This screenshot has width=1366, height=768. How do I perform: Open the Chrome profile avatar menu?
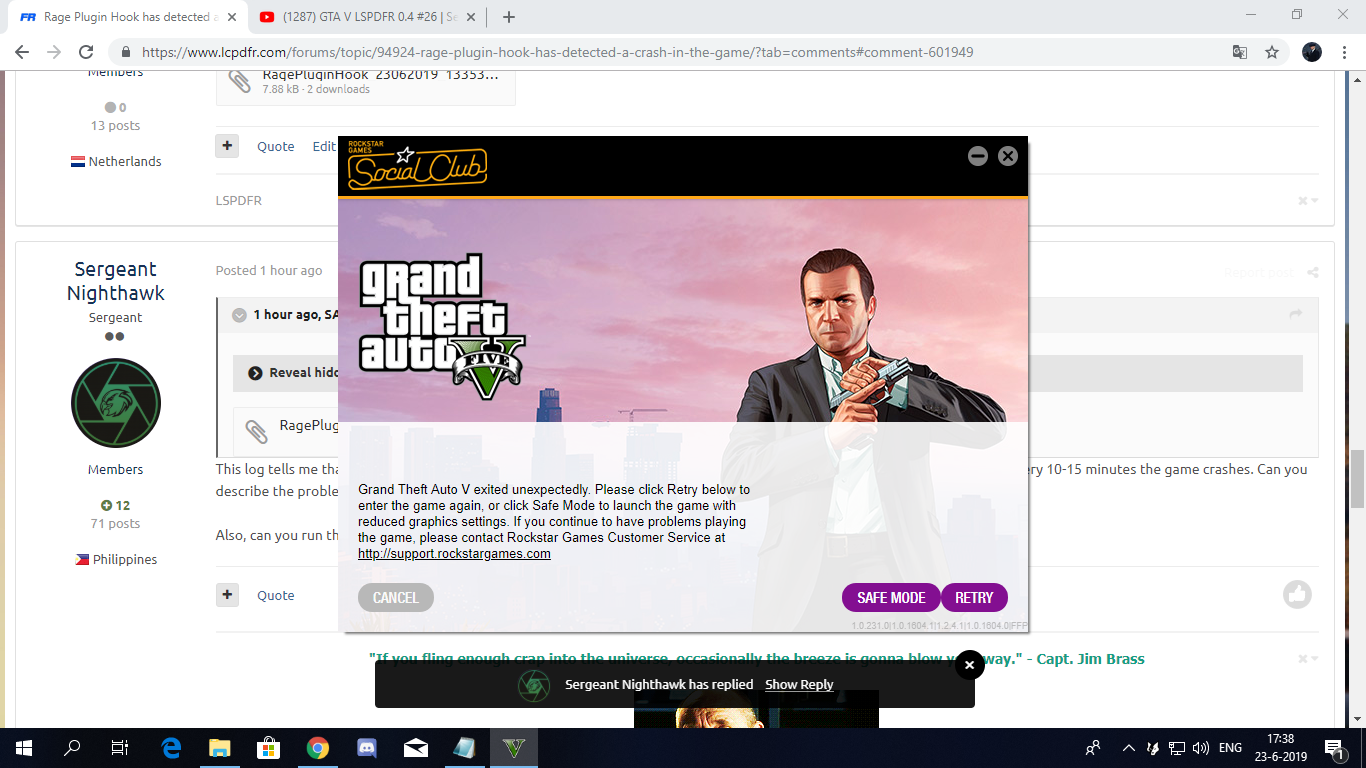(x=1312, y=52)
